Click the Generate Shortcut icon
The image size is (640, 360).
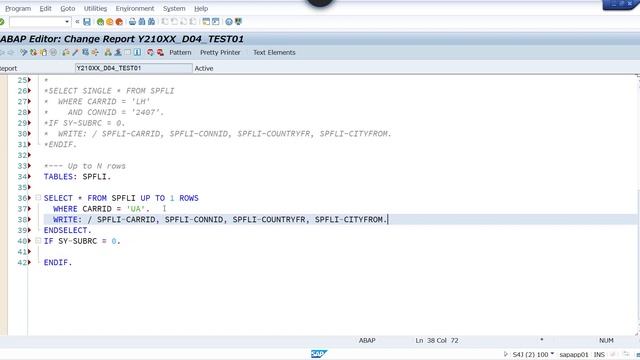click(x=216, y=22)
